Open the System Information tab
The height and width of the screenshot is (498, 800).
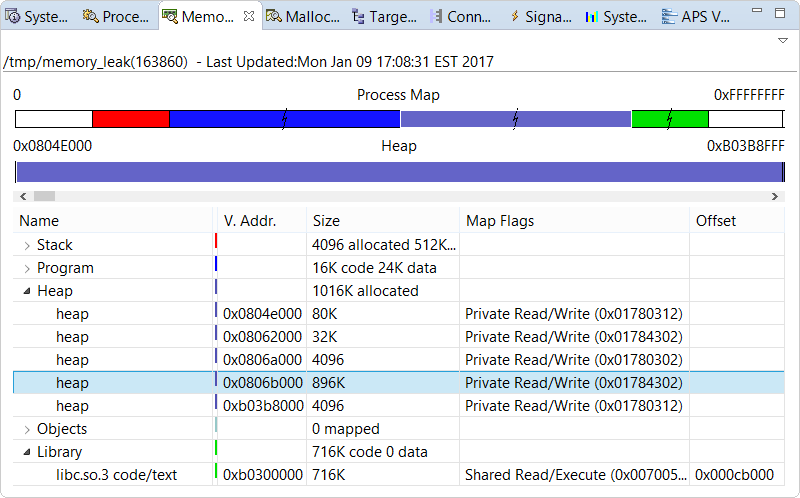pyautogui.click(x=38, y=17)
